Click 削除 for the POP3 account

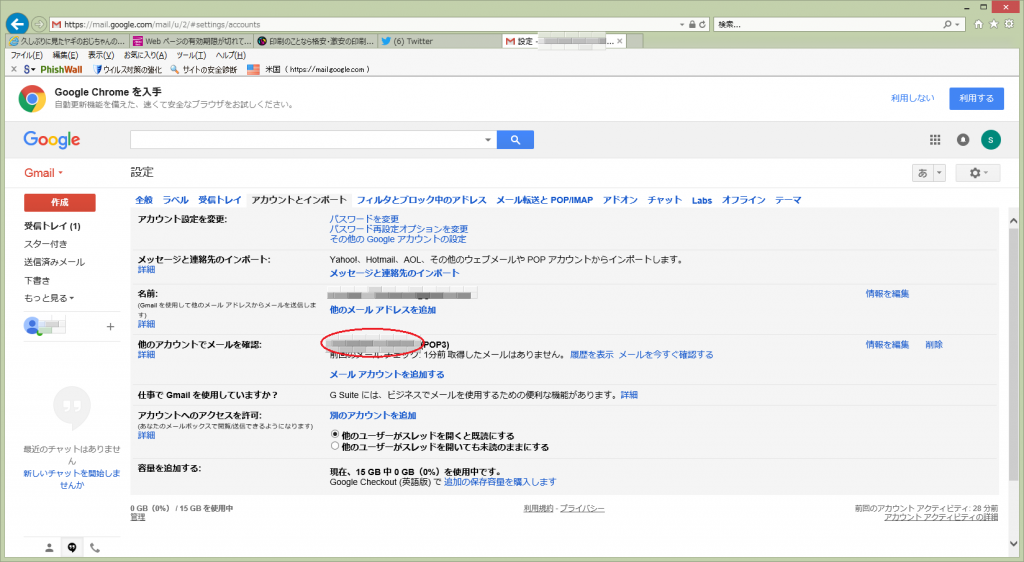[934, 345]
